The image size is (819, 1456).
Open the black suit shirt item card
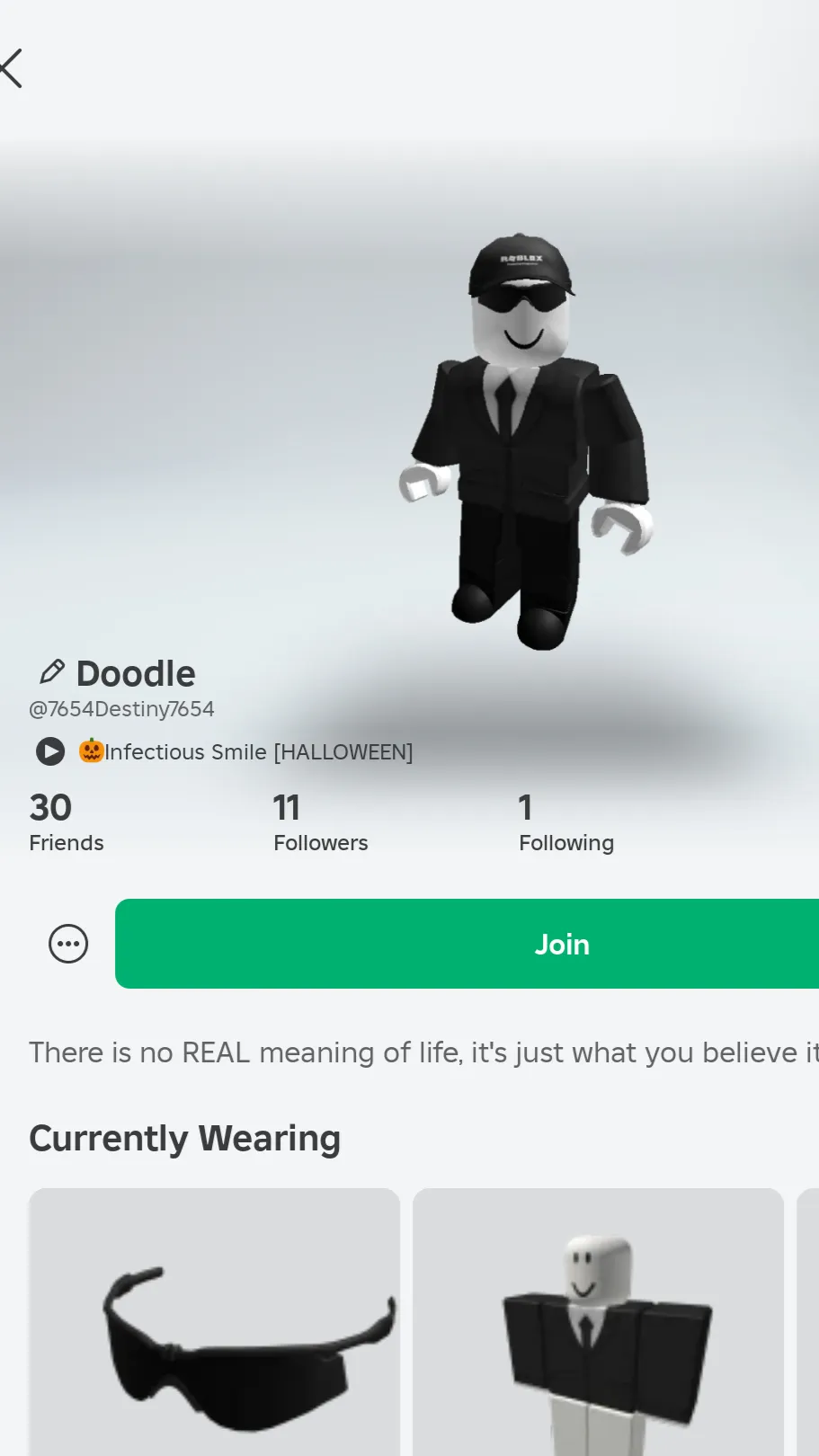(598, 1322)
